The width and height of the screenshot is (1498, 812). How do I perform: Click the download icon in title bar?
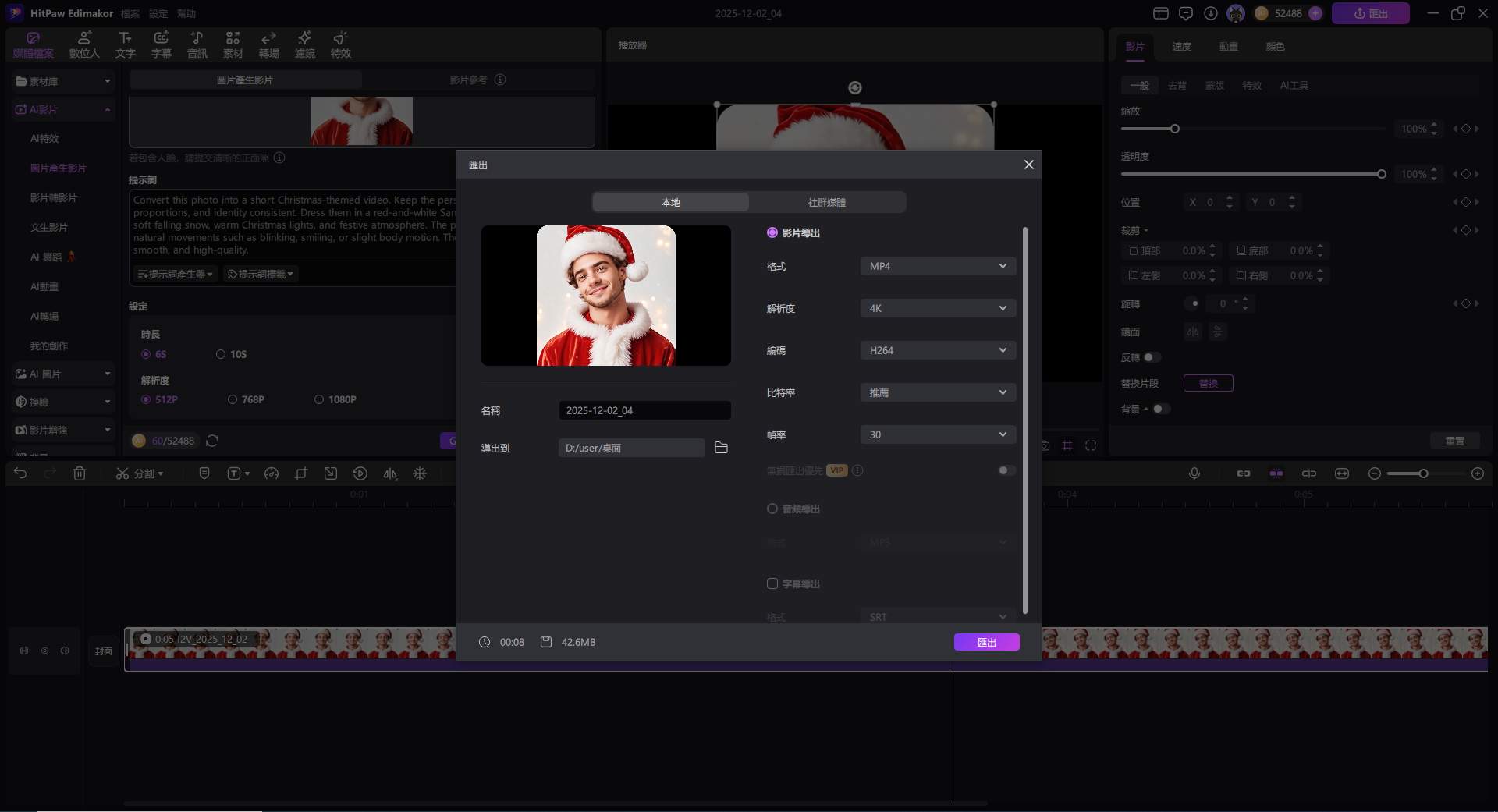(1210, 13)
